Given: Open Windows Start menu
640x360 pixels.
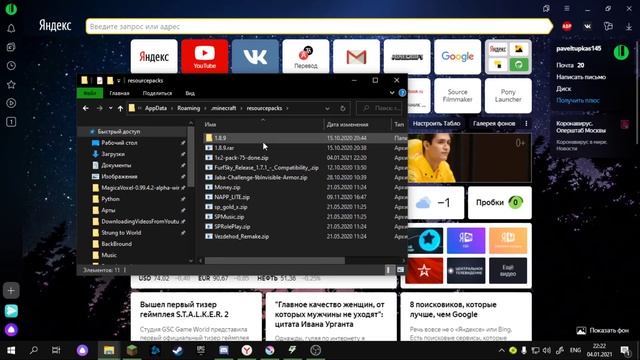Looking at the screenshot, I should point(11,350).
